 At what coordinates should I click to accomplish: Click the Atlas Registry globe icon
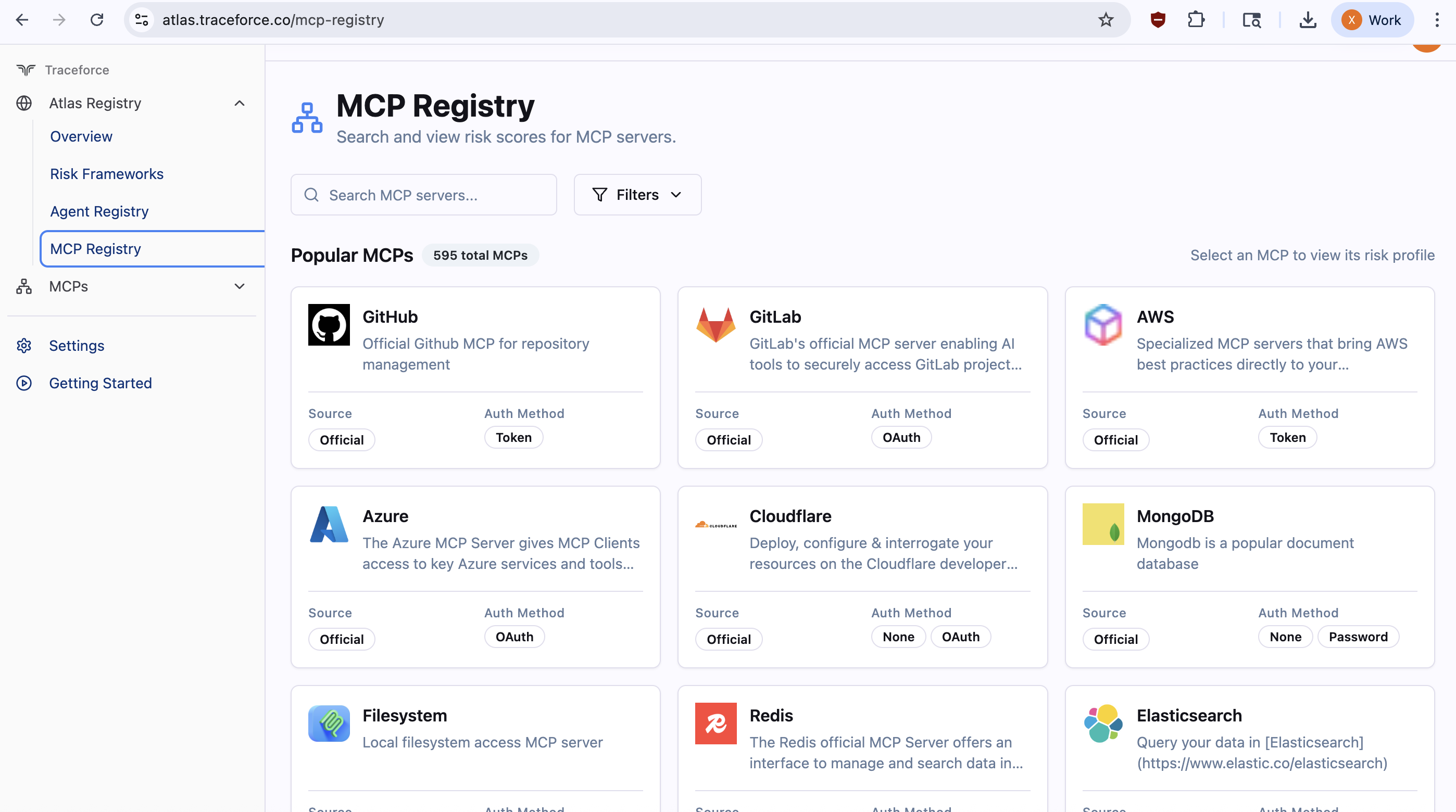click(24, 103)
